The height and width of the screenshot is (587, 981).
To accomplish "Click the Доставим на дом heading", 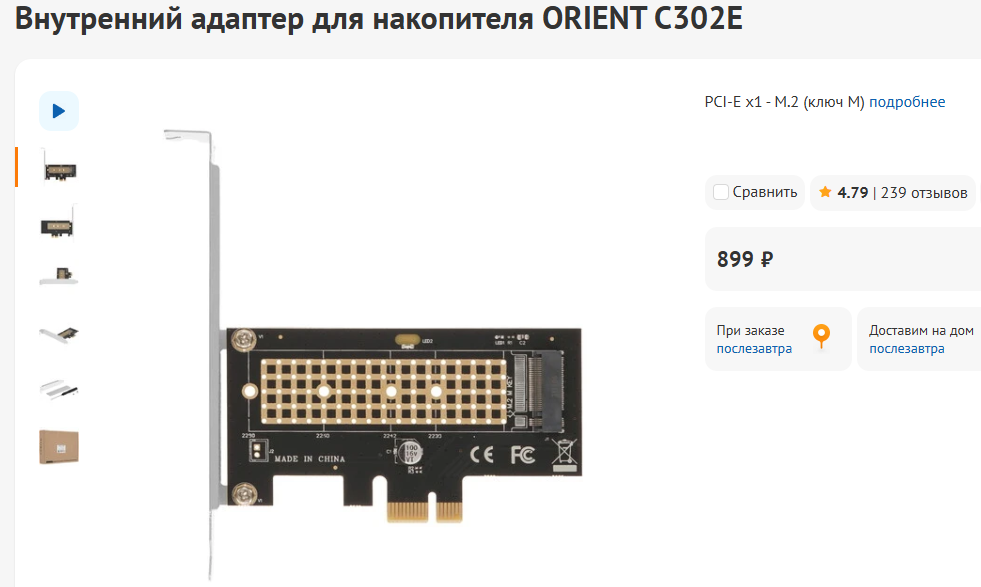I will pyautogui.click(x=921, y=330).
